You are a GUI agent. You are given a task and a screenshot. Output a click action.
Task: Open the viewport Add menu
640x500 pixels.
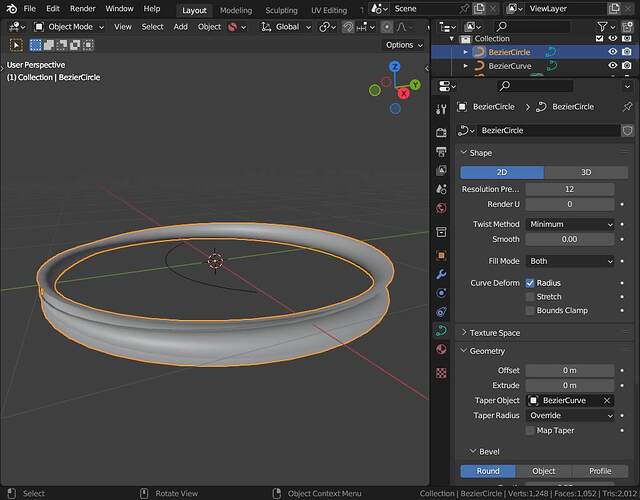pyautogui.click(x=180, y=27)
